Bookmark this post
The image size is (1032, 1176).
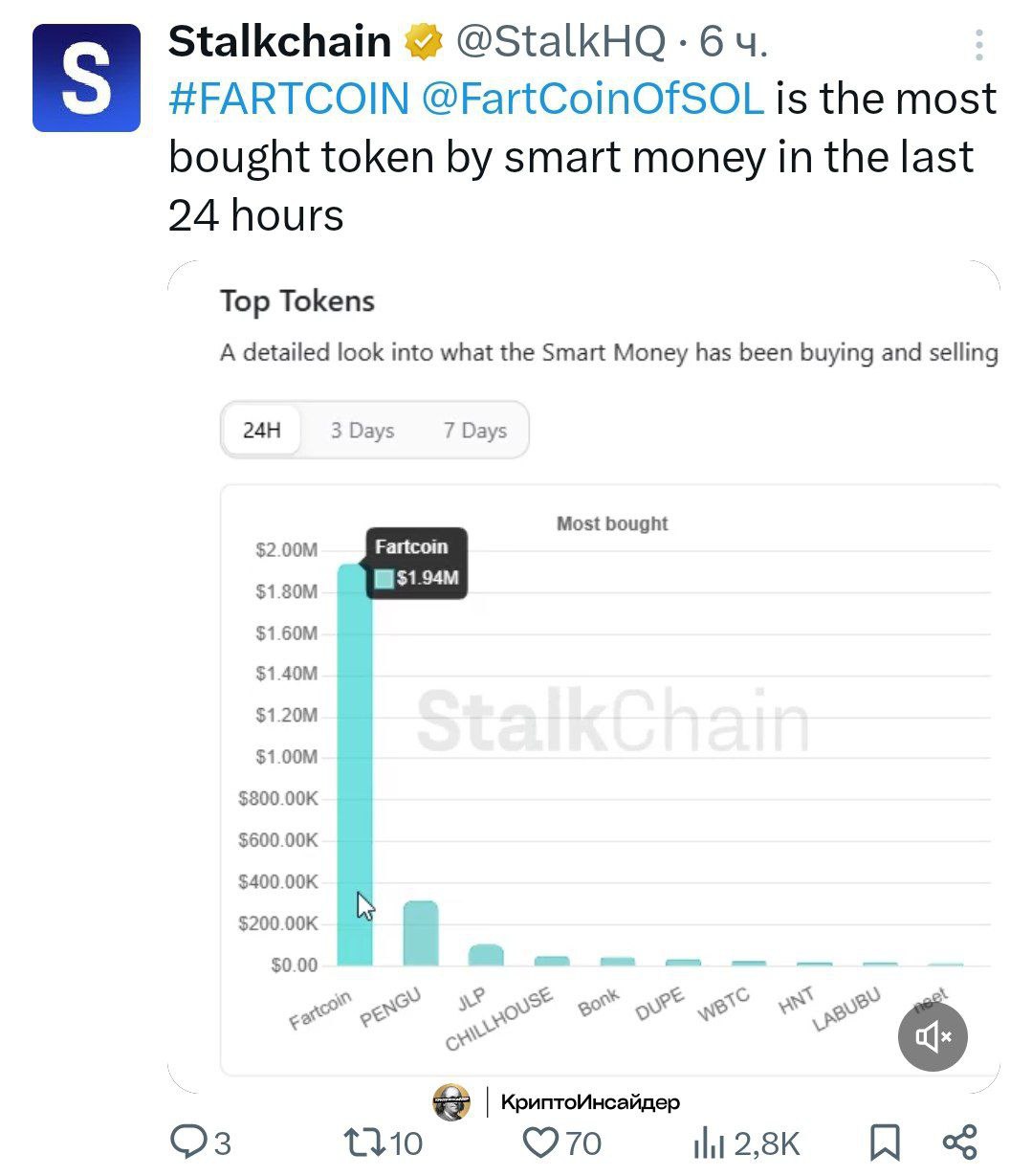point(885,1143)
